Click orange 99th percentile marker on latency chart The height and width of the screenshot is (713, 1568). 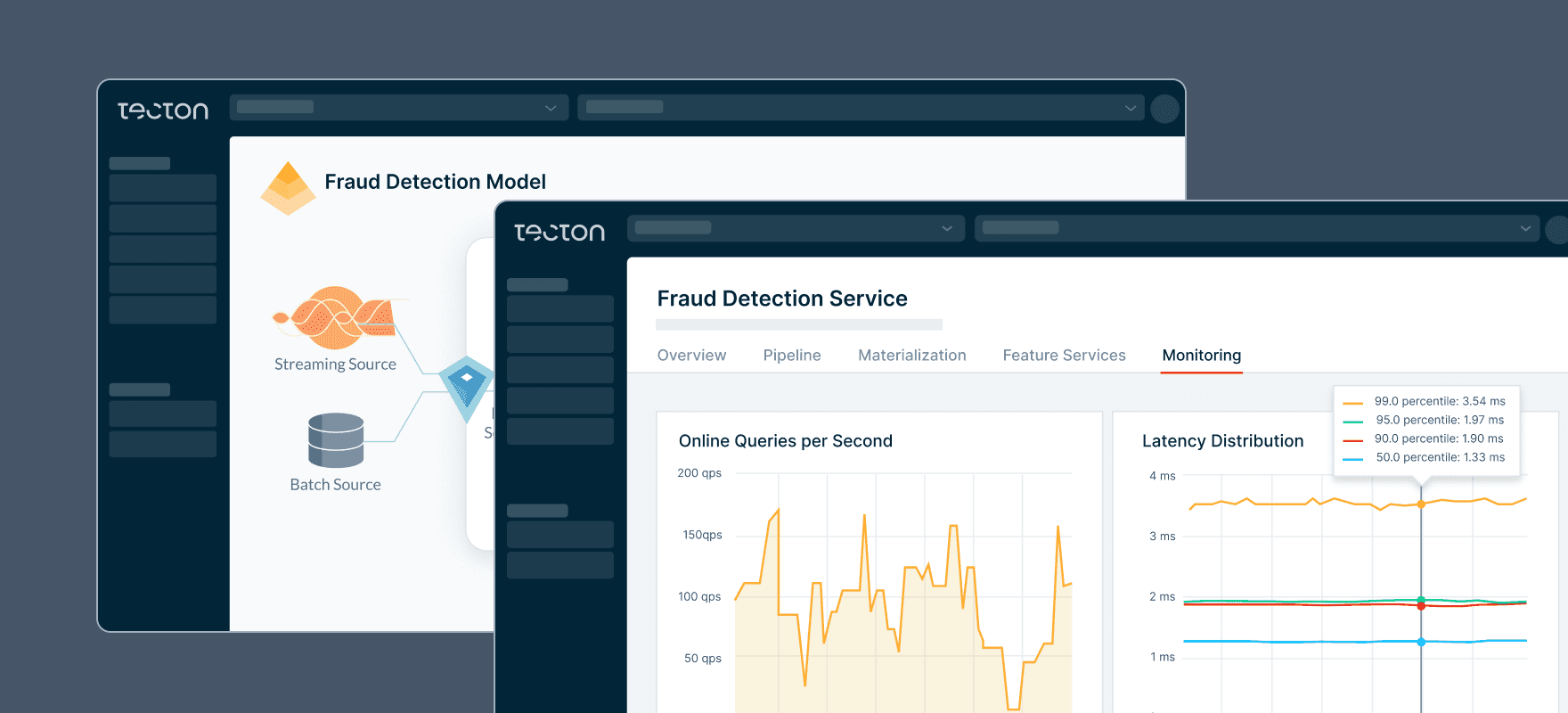pyautogui.click(x=1421, y=504)
